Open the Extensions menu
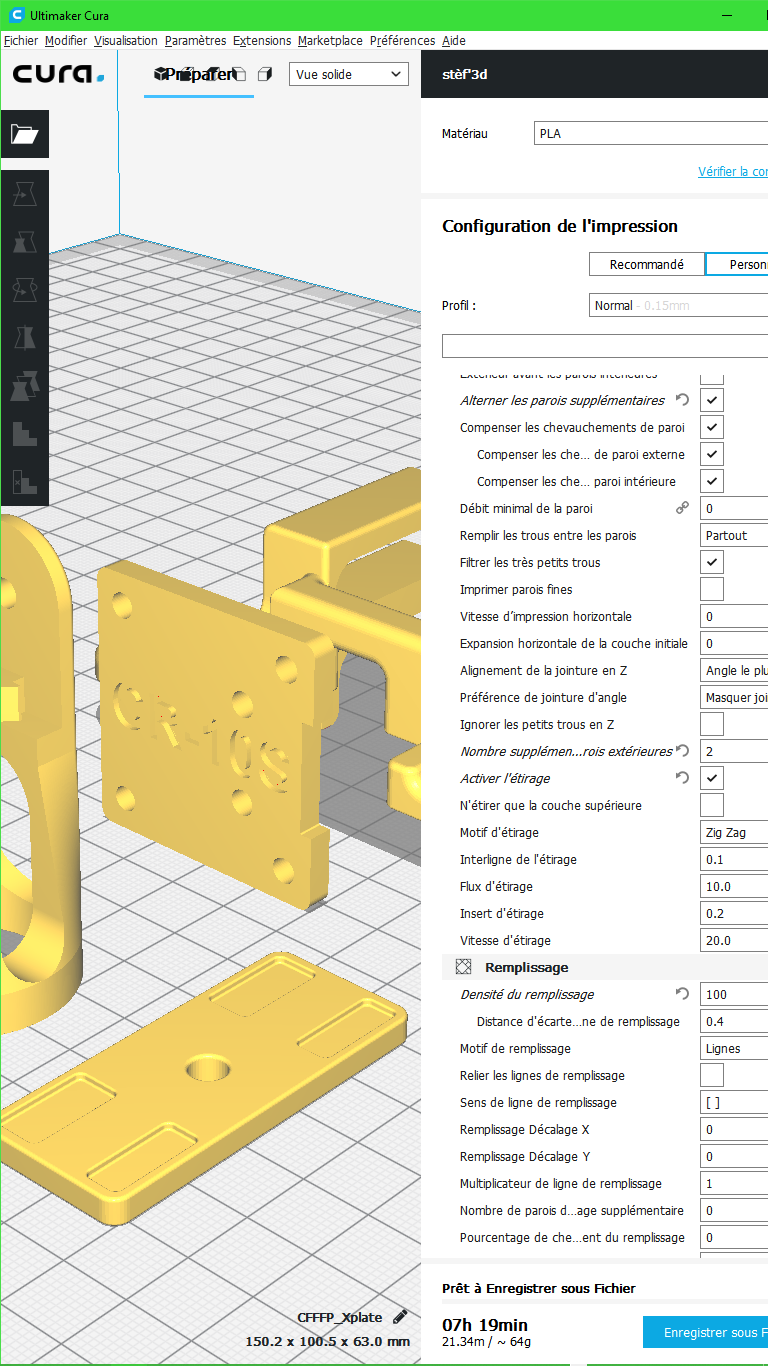768x1366 pixels. [x=262, y=41]
